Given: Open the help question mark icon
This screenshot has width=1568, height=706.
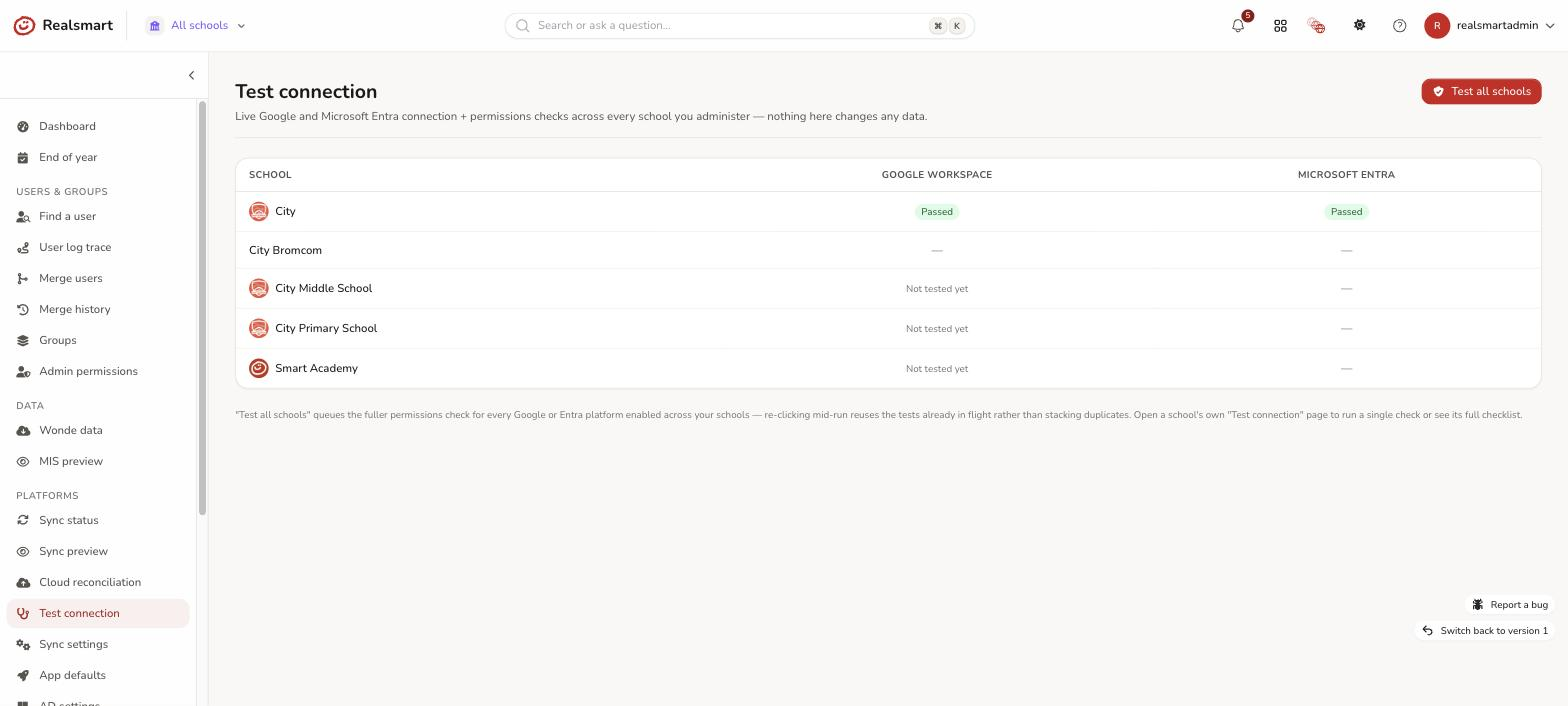Looking at the screenshot, I should [1399, 25].
